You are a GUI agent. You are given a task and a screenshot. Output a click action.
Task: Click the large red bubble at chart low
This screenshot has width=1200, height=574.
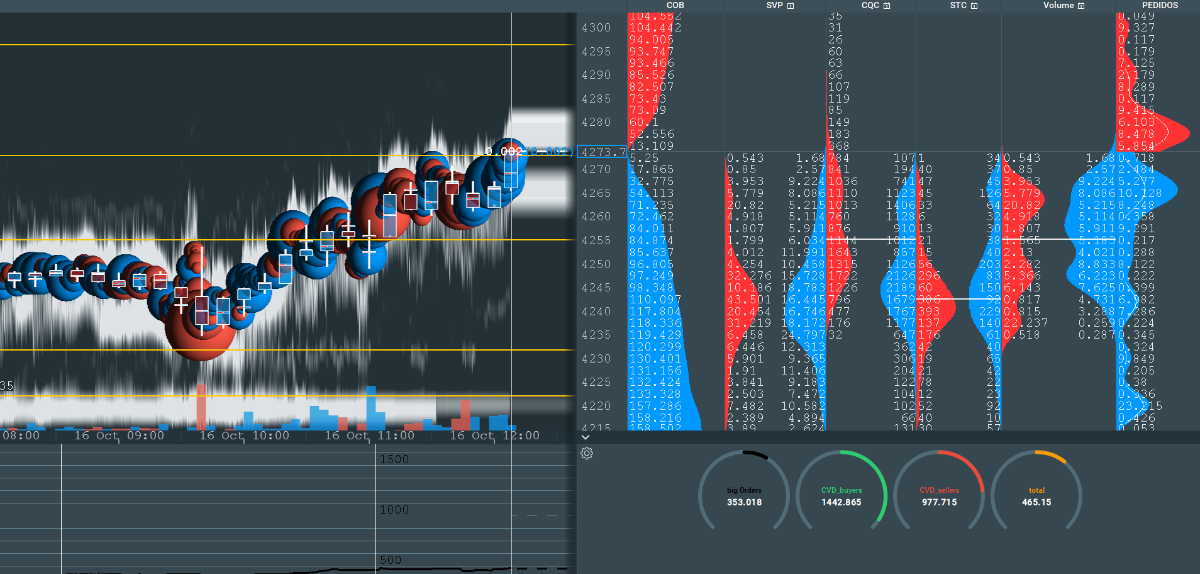198,328
